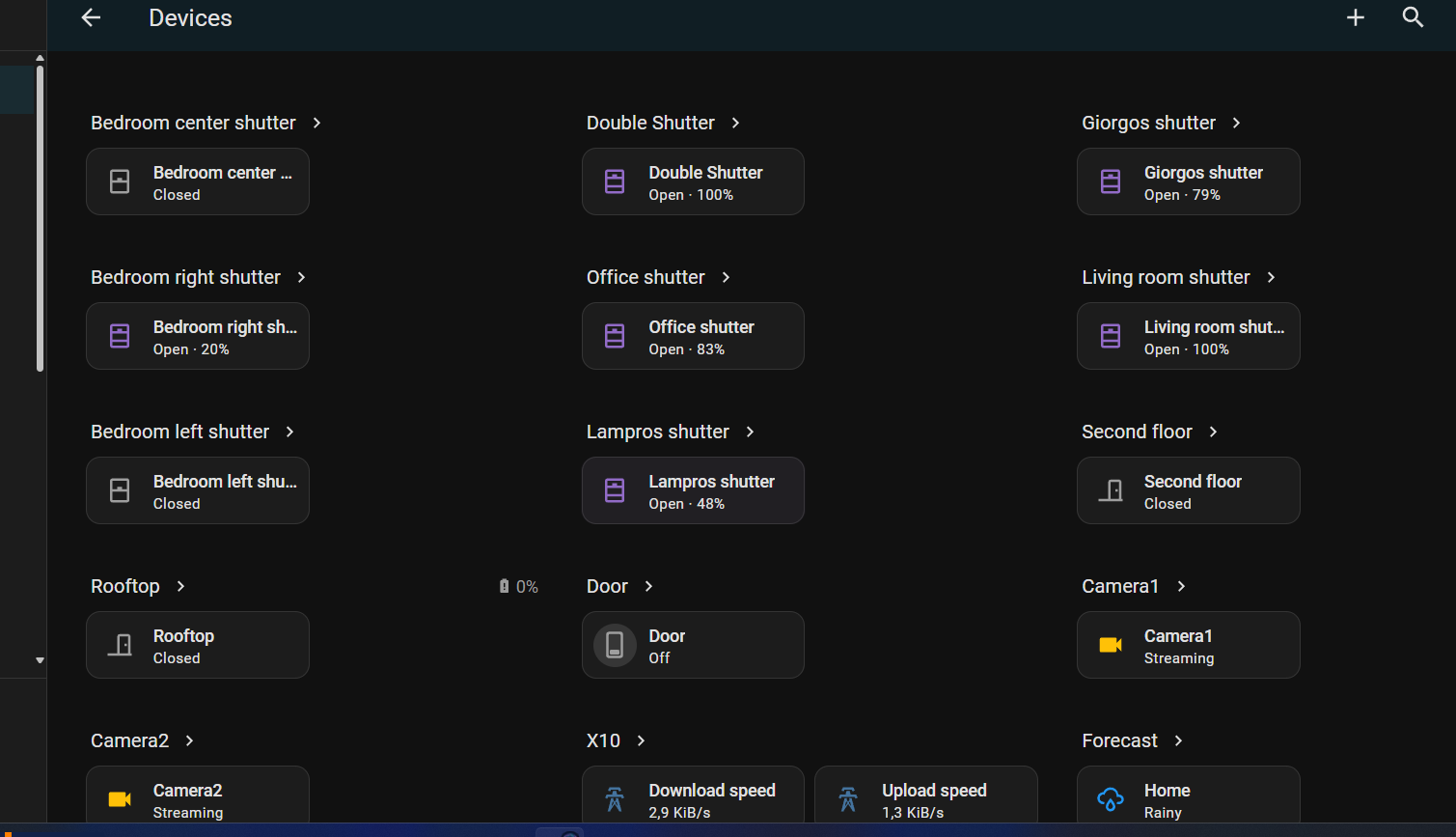Expand the Forecast section chevron
This screenshot has width=1456, height=837.
[x=1178, y=740]
